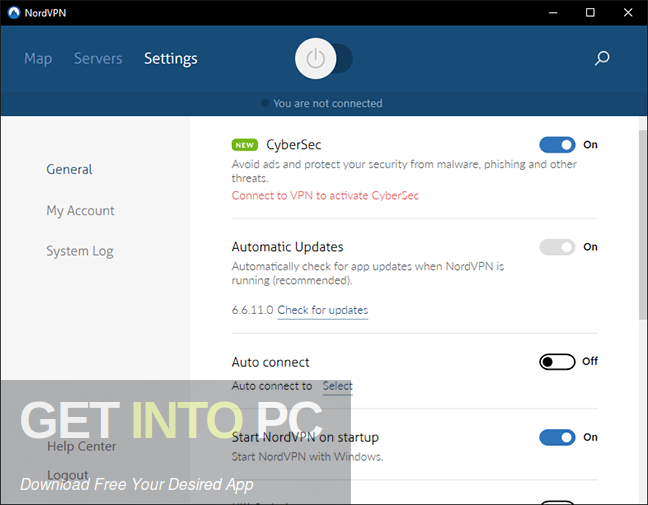
Task: Click the power quick-connect button
Action: [x=316, y=59]
